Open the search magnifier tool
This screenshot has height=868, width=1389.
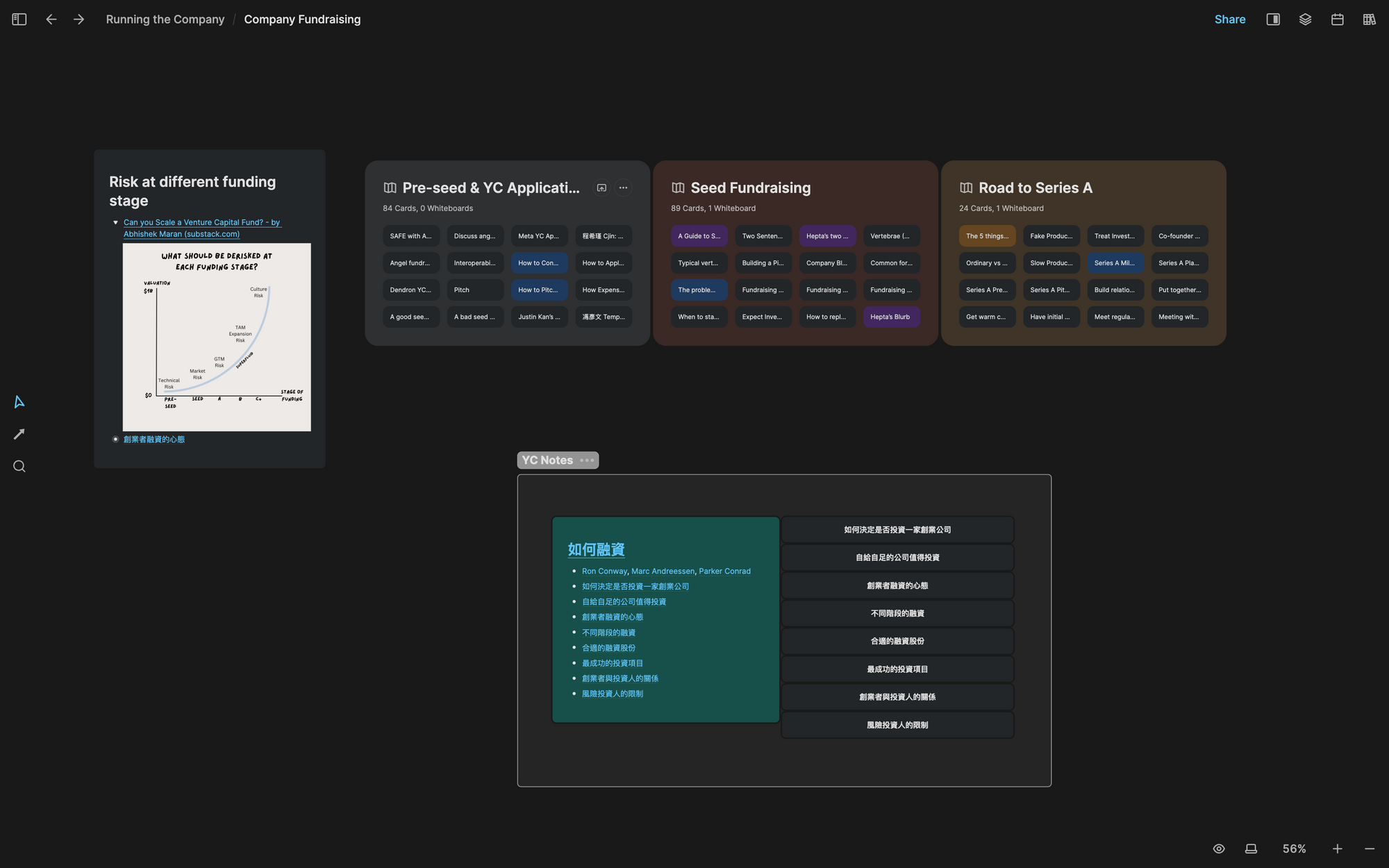(19, 467)
